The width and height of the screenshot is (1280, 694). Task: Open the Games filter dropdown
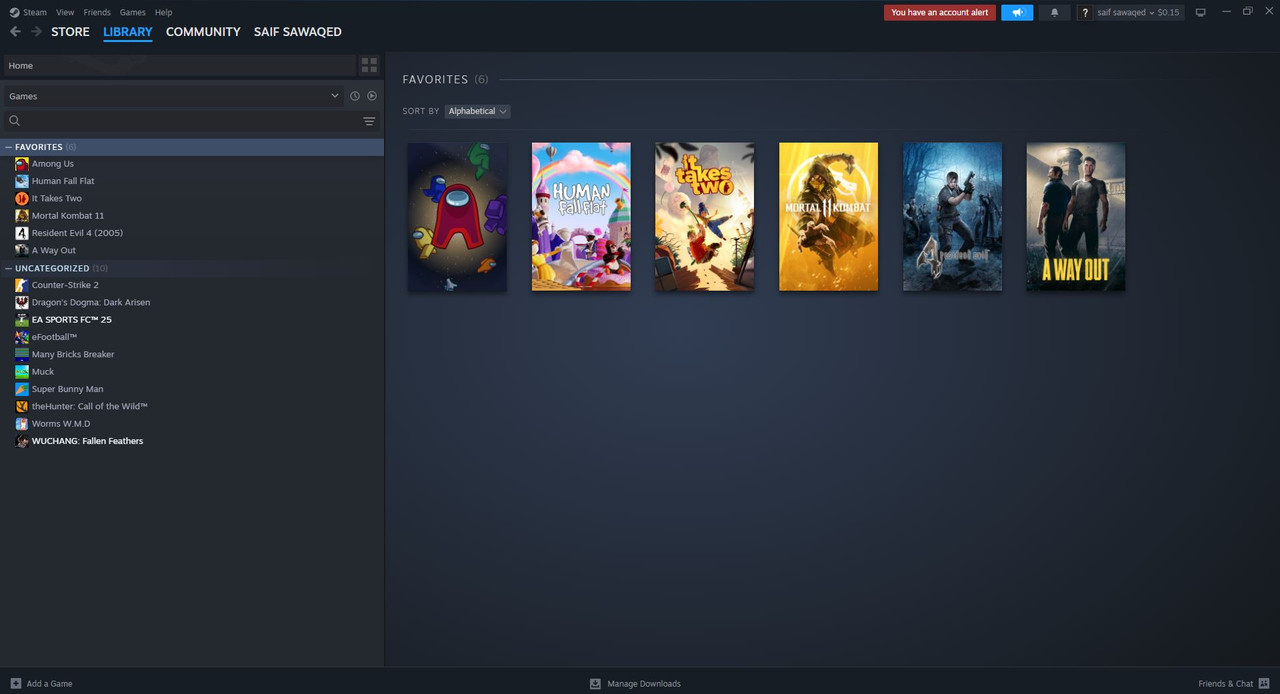click(173, 96)
